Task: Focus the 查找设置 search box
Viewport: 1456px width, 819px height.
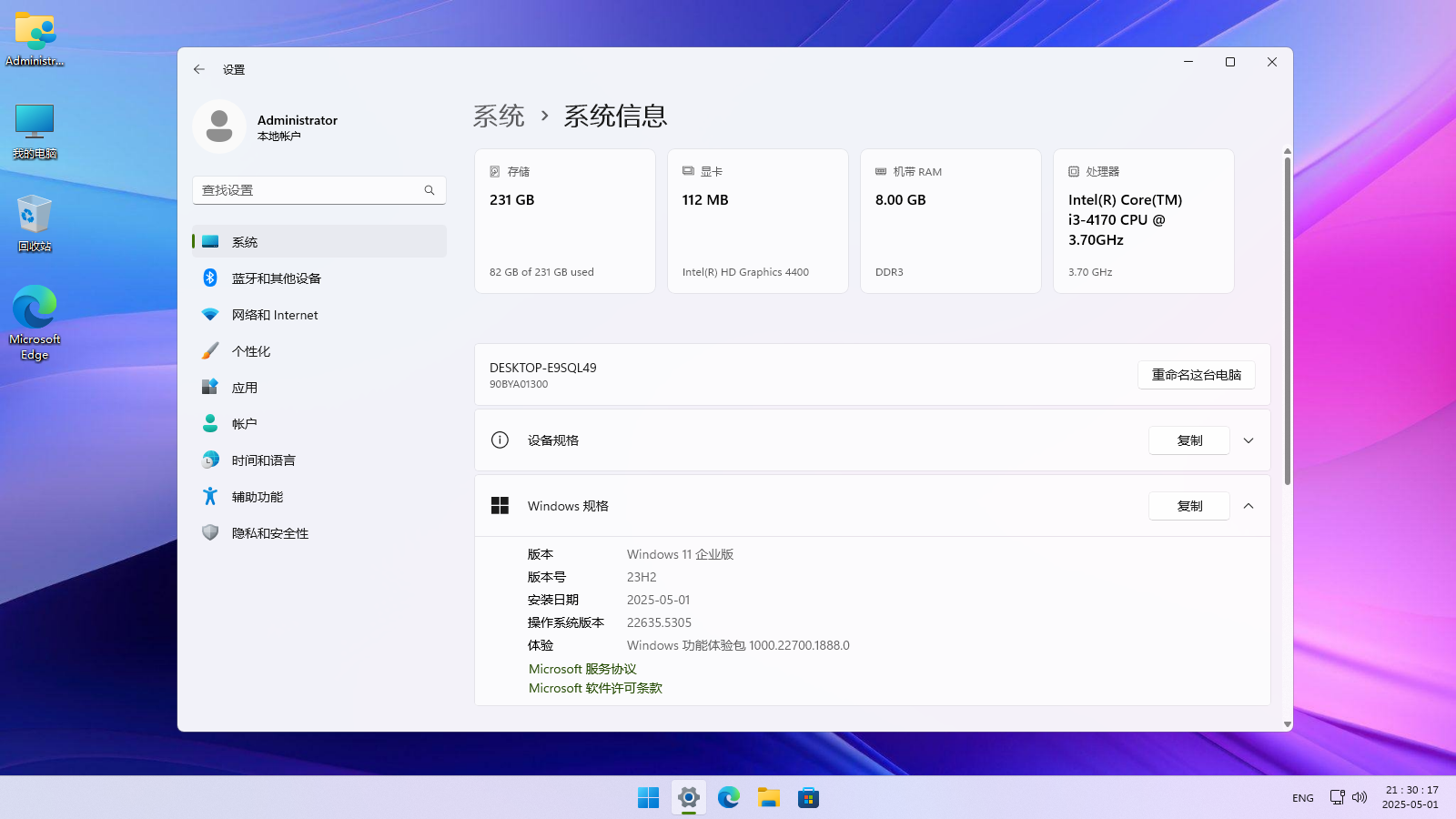Action: [x=319, y=190]
